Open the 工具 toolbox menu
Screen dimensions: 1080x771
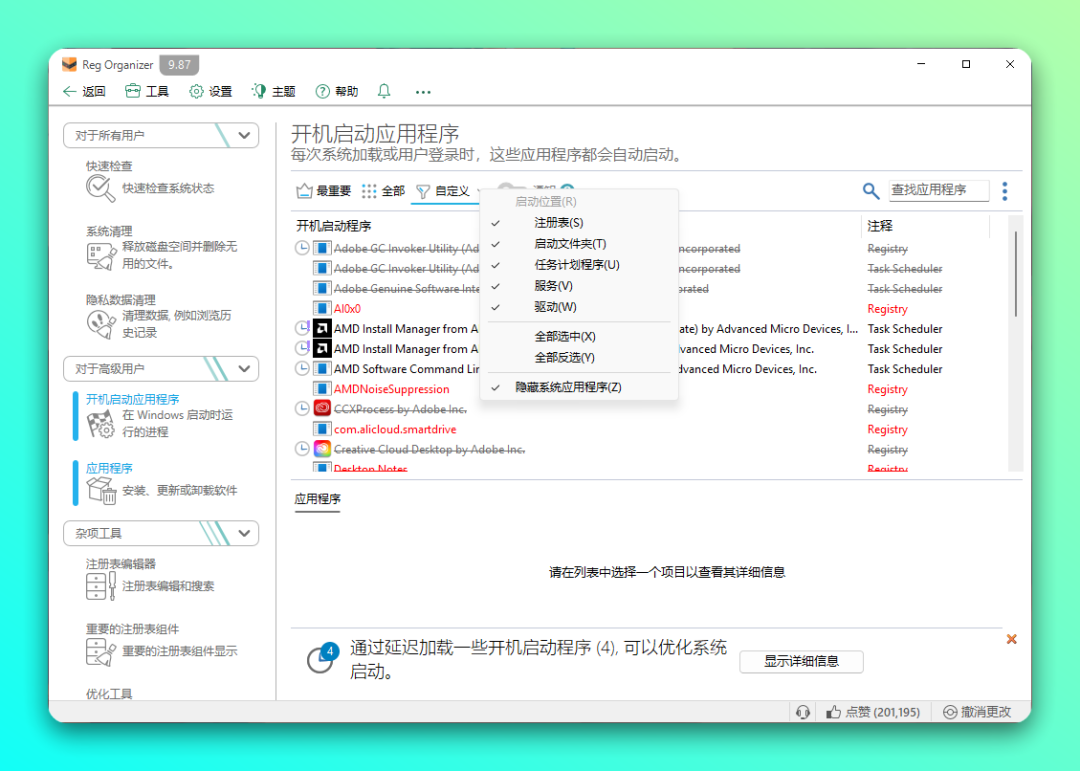[x=147, y=92]
